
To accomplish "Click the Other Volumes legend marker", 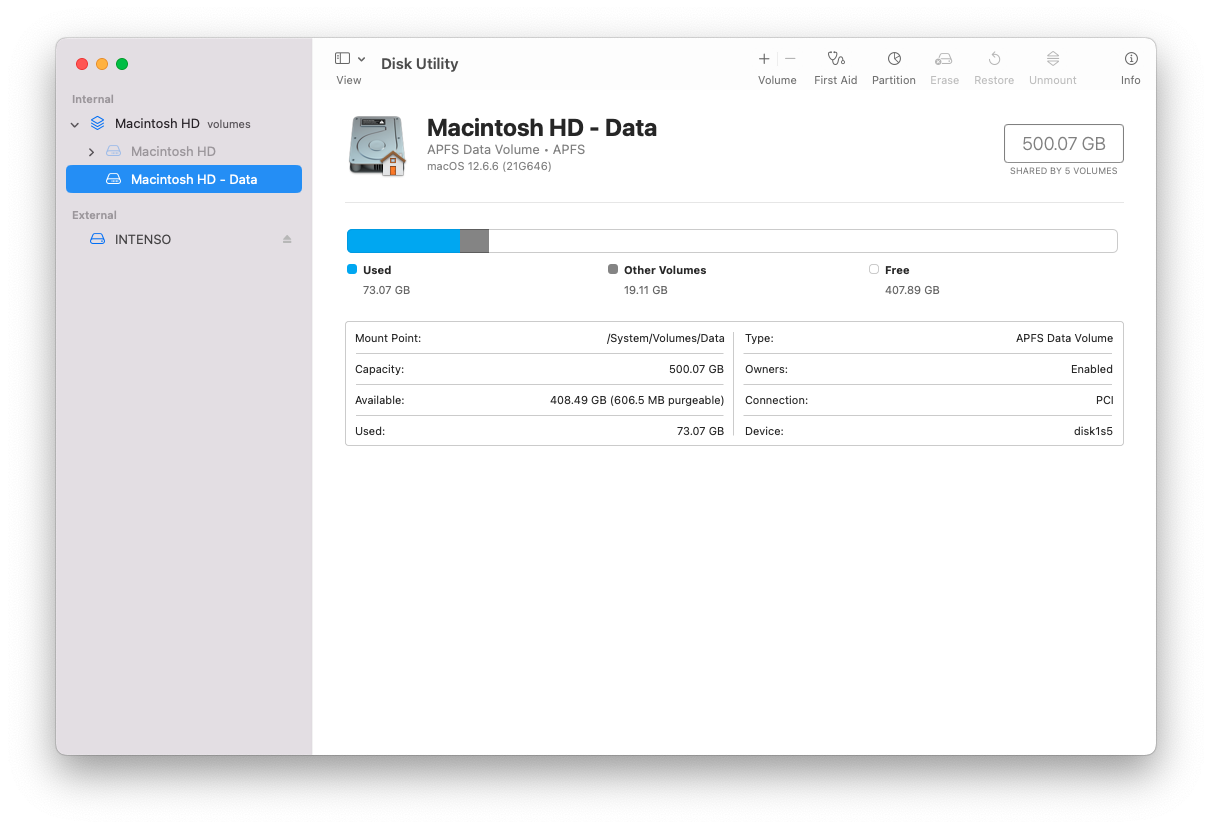I will 613,269.
